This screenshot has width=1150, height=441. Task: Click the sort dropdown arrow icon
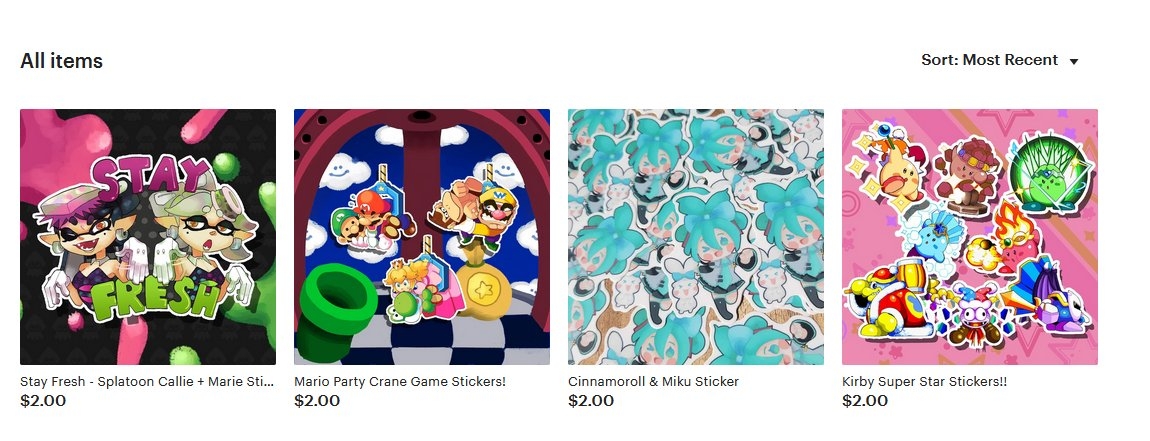pyautogui.click(x=1074, y=62)
